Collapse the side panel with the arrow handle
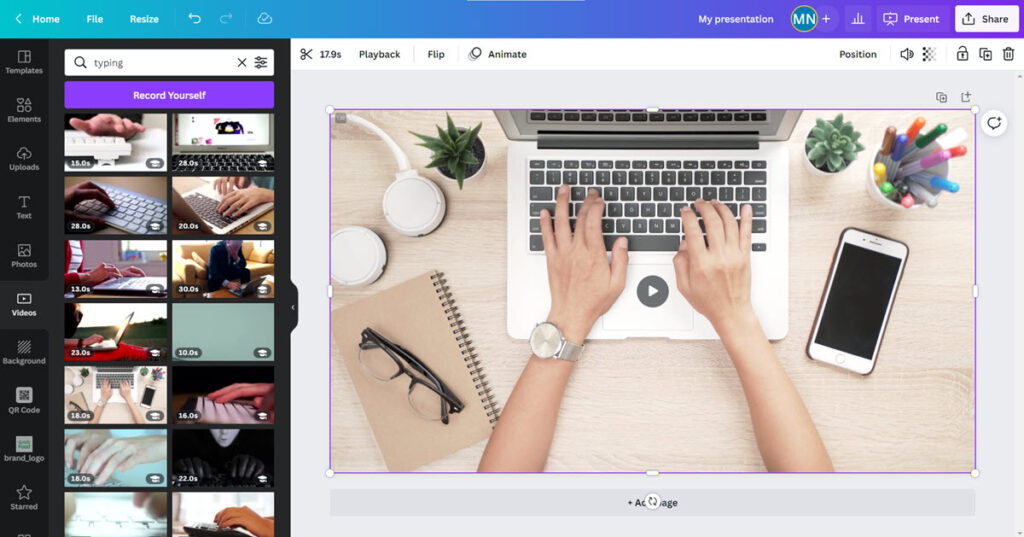This screenshot has height=537, width=1024. pyautogui.click(x=293, y=307)
